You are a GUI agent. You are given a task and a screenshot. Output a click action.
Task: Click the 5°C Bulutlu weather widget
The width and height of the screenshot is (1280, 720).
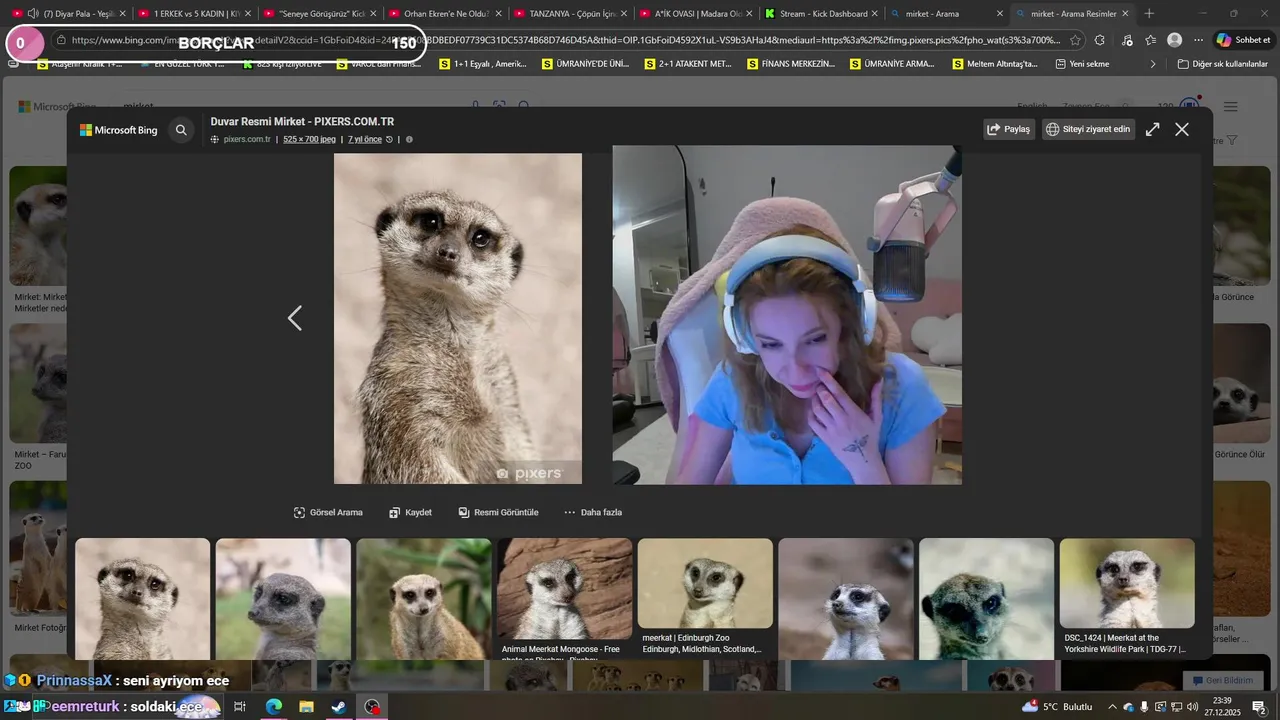tap(1058, 707)
